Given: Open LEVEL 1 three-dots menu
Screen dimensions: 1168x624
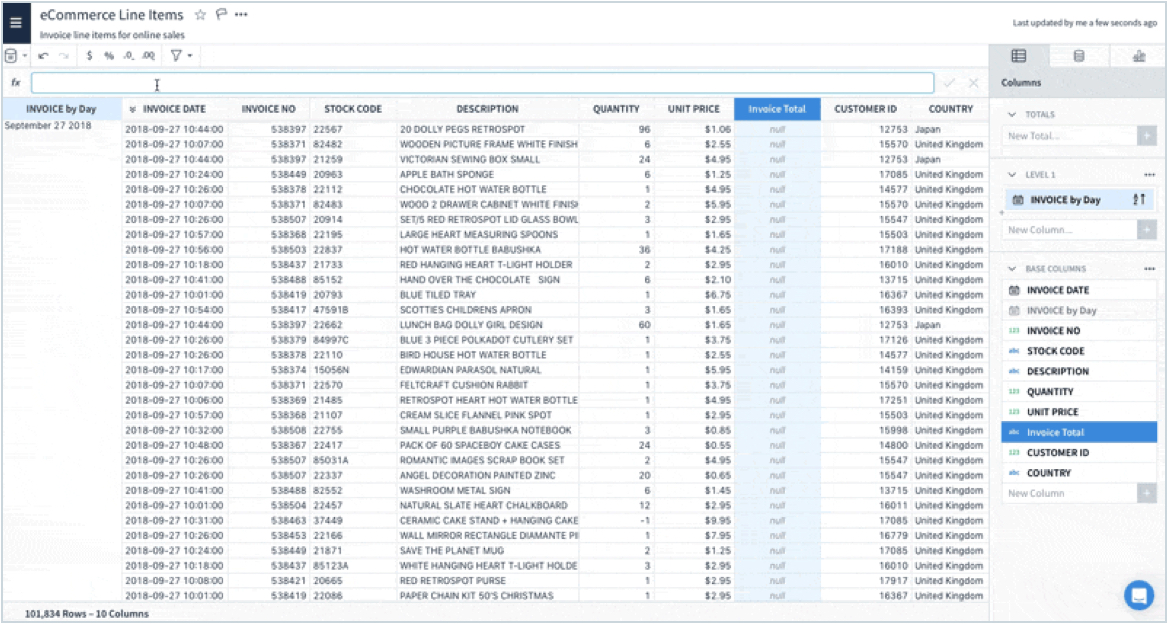Looking at the screenshot, I should (x=1149, y=175).
